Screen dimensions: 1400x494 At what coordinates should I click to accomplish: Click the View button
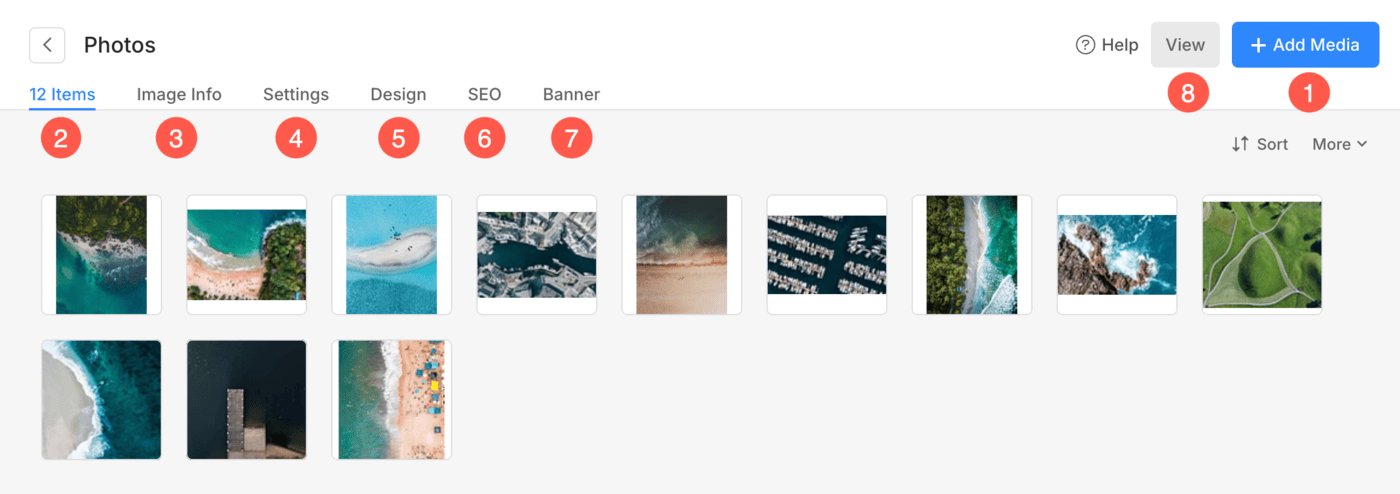click(x=1185, y=45)
